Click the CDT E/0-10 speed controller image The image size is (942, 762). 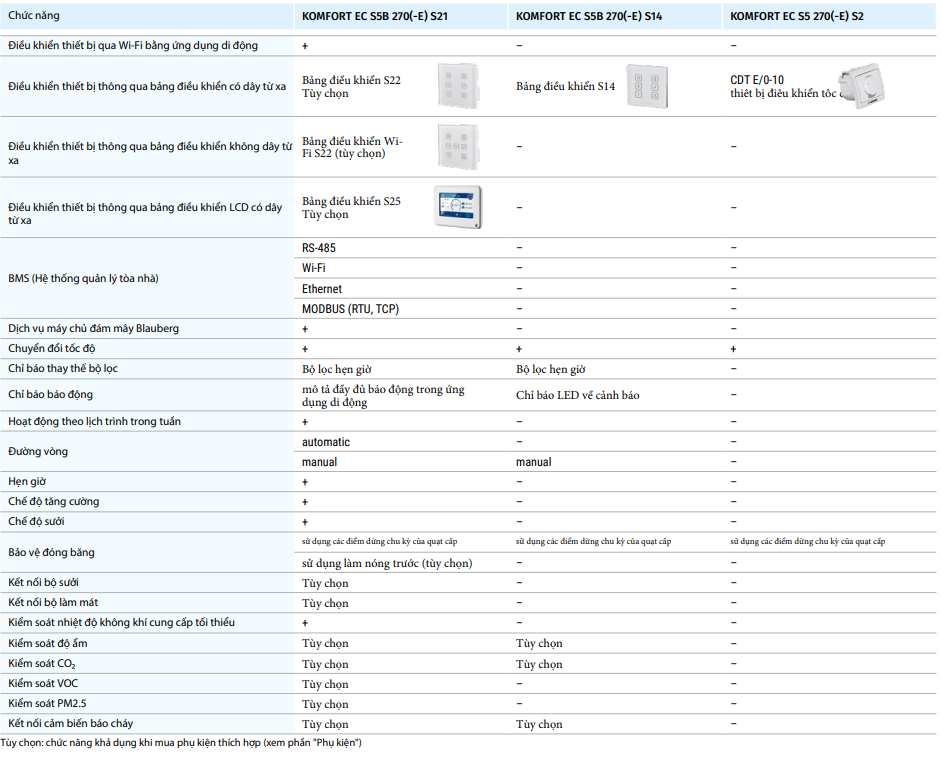pos(863,86)
